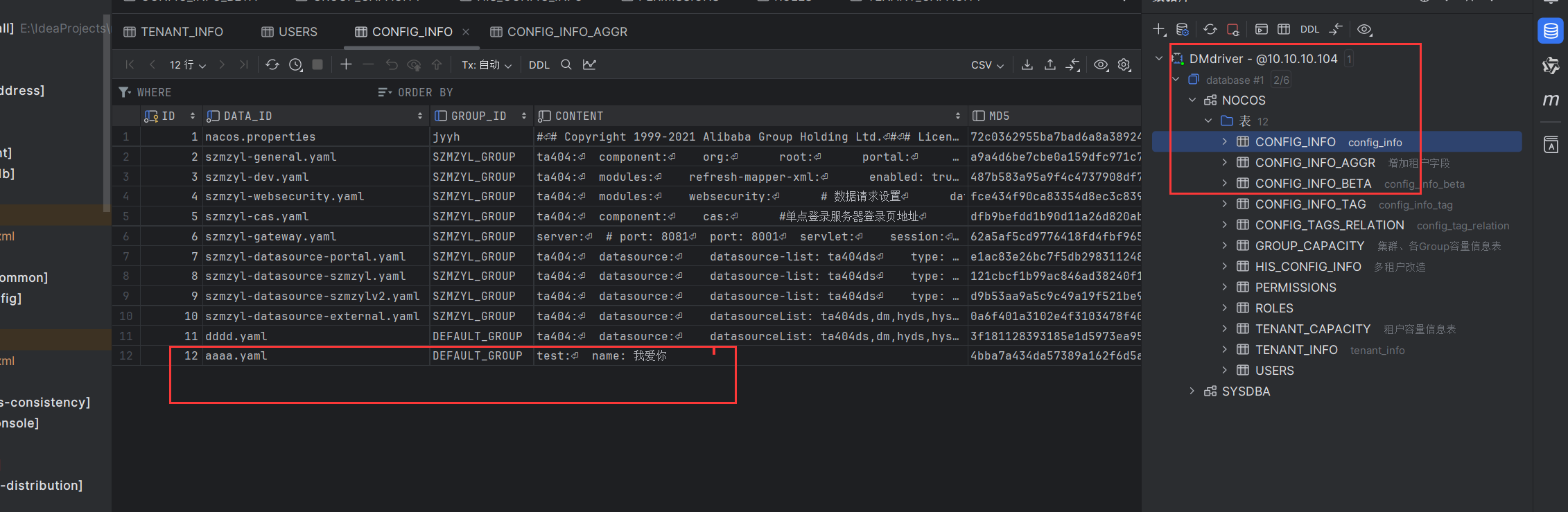This screenshot has width=1568, height=512.
Task: Add a new row with the plus icon
Action: tap(346, 64)
